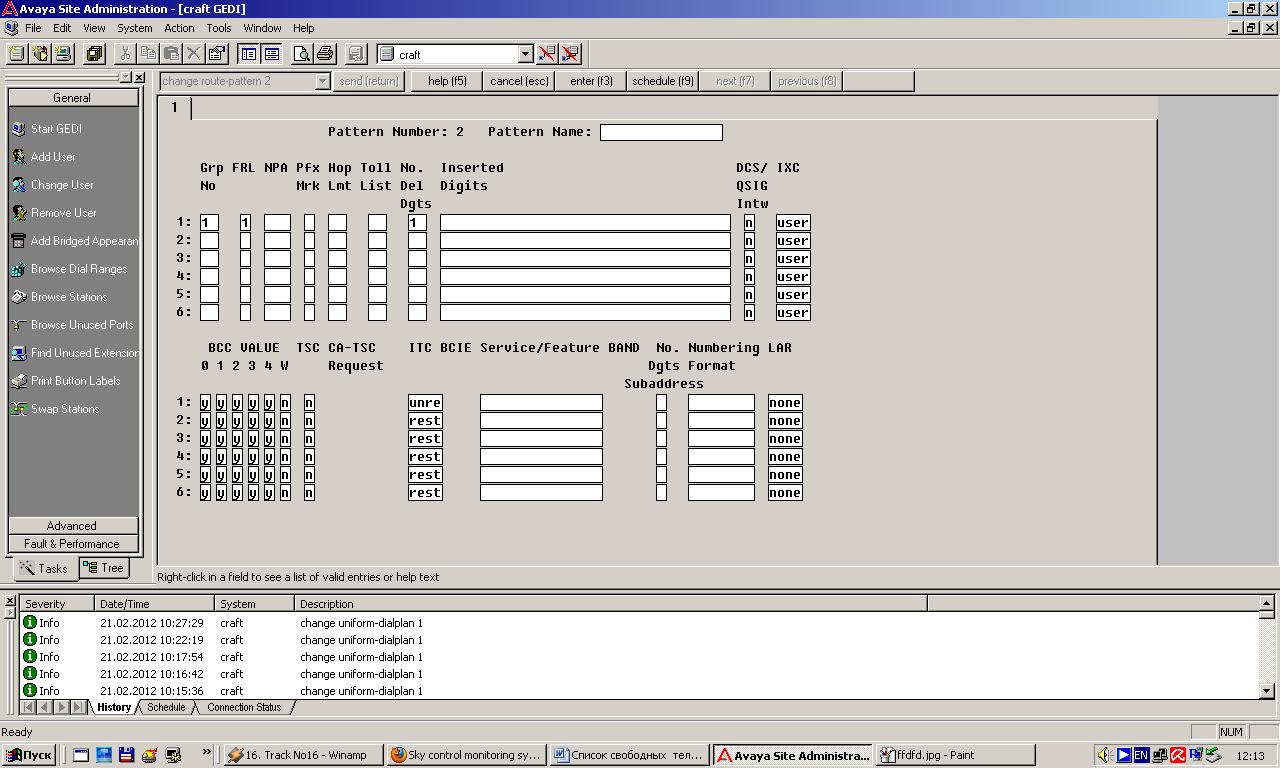The height and width of the screenshot is (768, 1280).
Task: Click the Copy icon in the toolbar
Action: click(148, 54)
